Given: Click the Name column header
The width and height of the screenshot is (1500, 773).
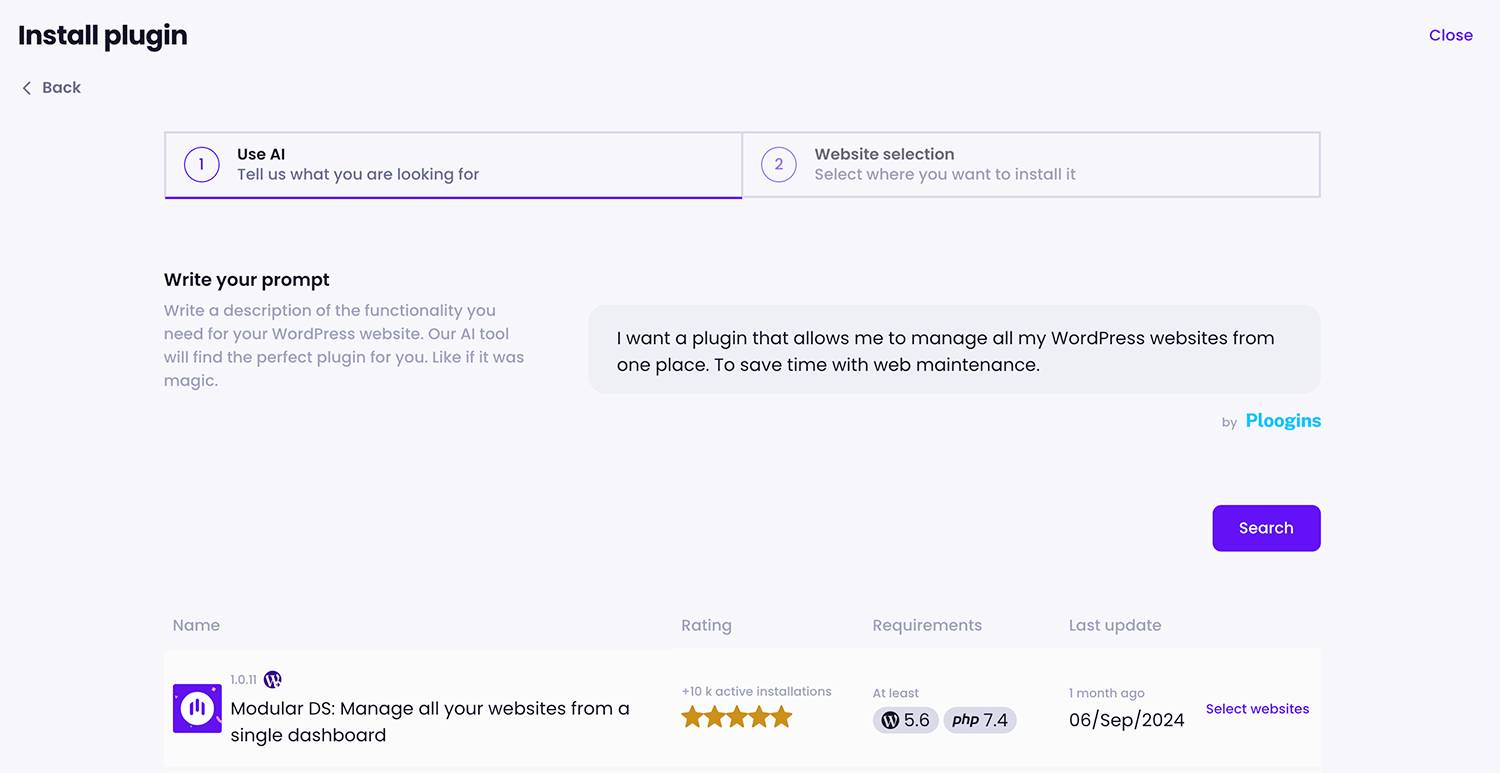Looking at the screenshot, I should tap(196, 625).
